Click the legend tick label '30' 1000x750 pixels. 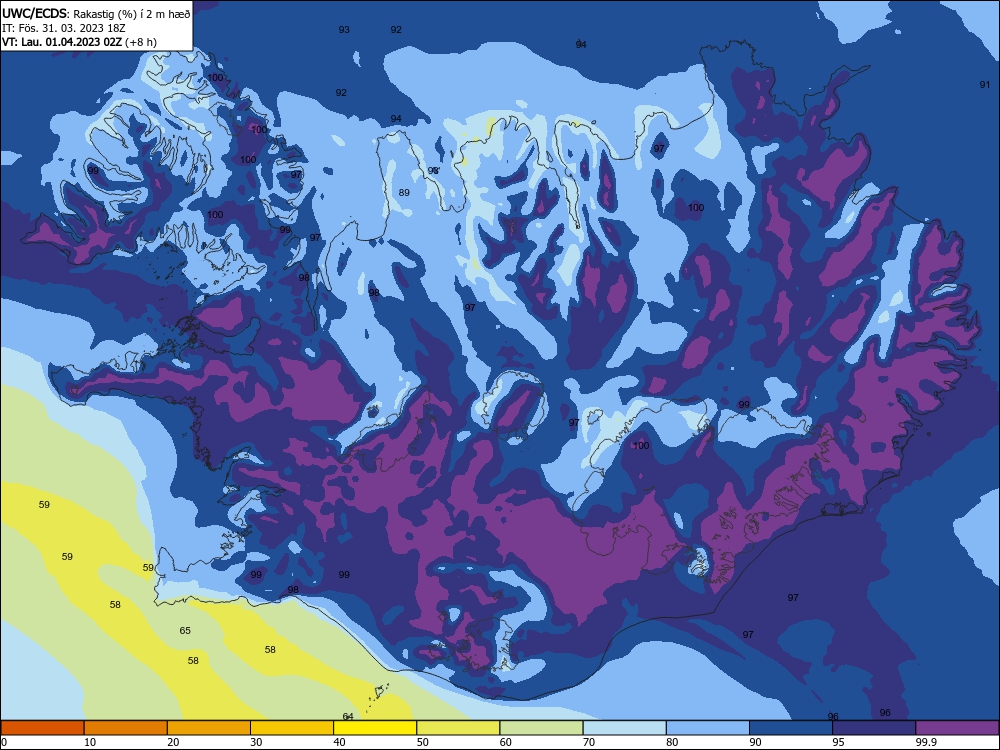256,742
